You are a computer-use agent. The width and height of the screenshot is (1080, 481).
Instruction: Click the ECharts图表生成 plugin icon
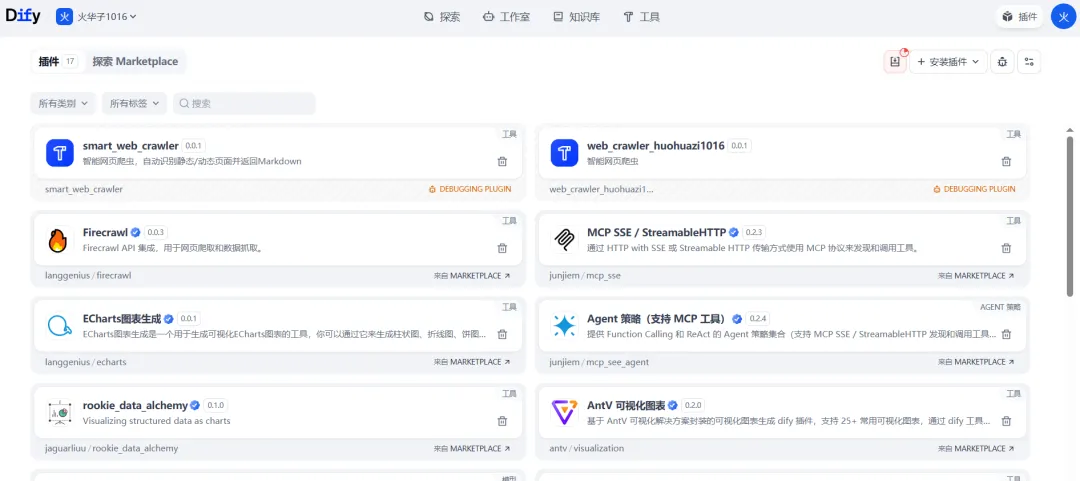click(x=60, y=327)
